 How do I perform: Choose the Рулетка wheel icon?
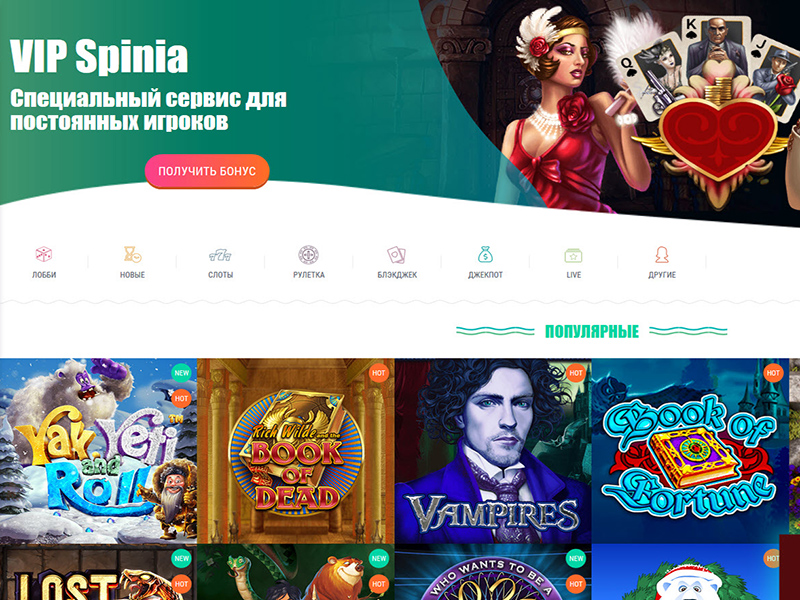(309, 255)
